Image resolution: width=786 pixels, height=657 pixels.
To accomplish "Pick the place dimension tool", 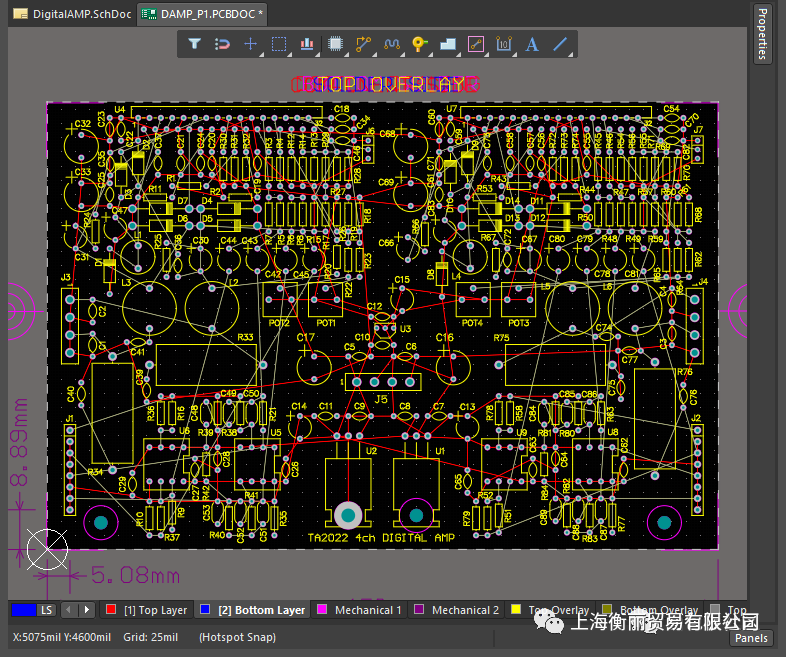I will [504, 44].
